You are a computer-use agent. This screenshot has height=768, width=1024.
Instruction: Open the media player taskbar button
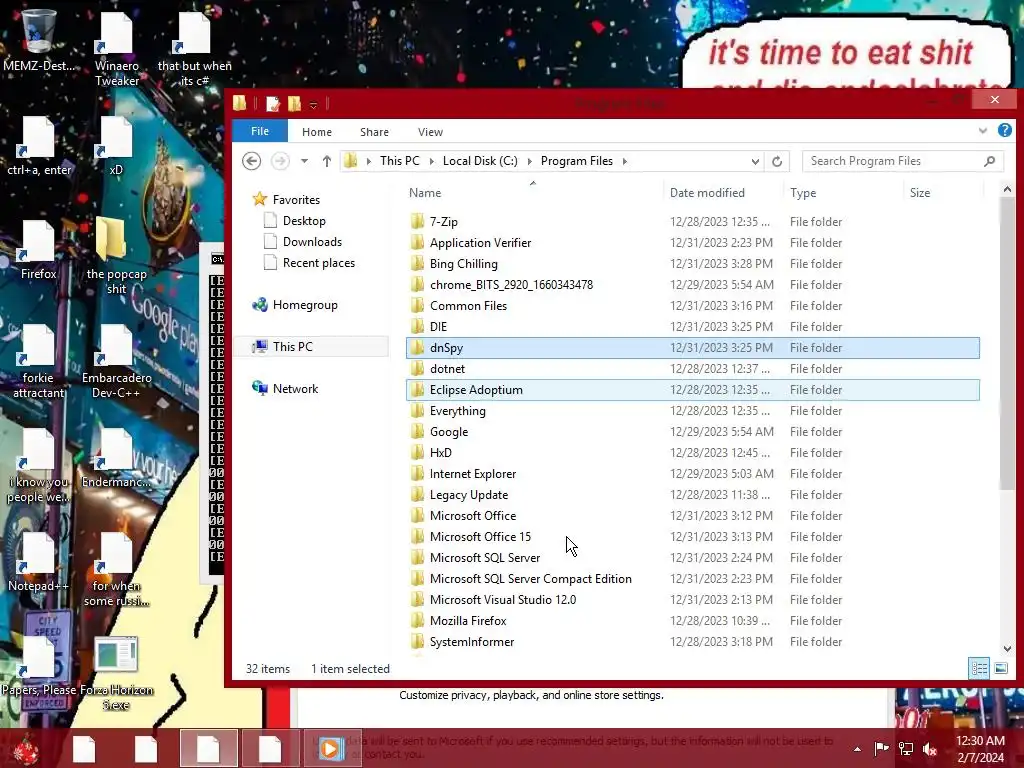[x=332, y=748]
